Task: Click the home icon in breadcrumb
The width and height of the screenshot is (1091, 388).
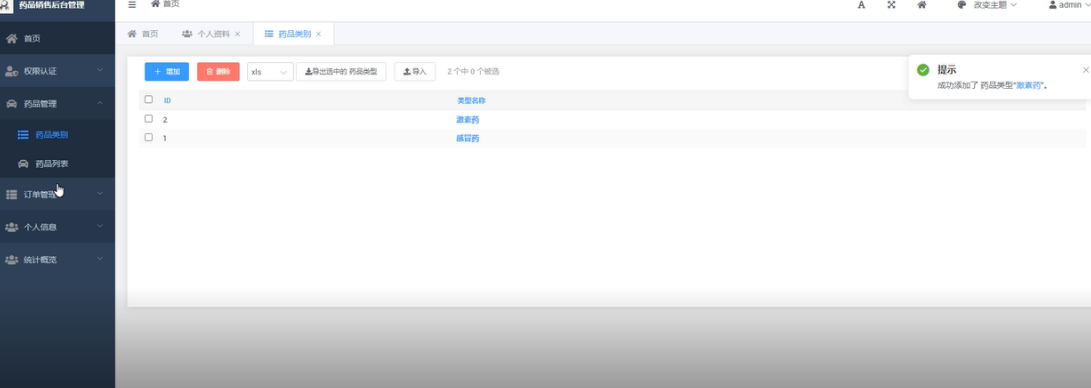Action: (x=155, y=4)
